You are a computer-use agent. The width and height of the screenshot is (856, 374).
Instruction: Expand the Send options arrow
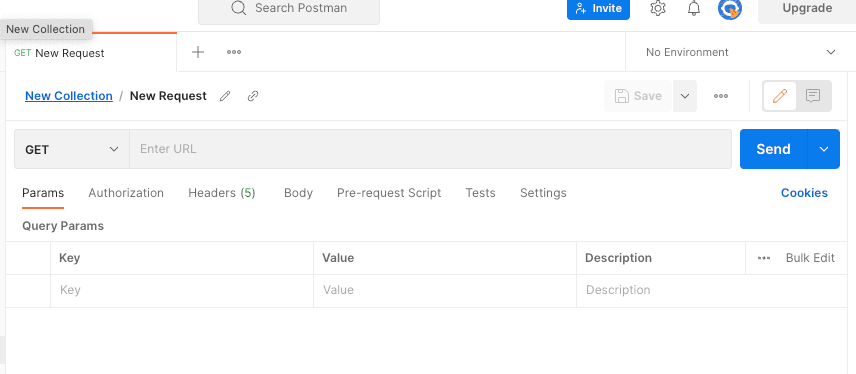tap(824, 149)
